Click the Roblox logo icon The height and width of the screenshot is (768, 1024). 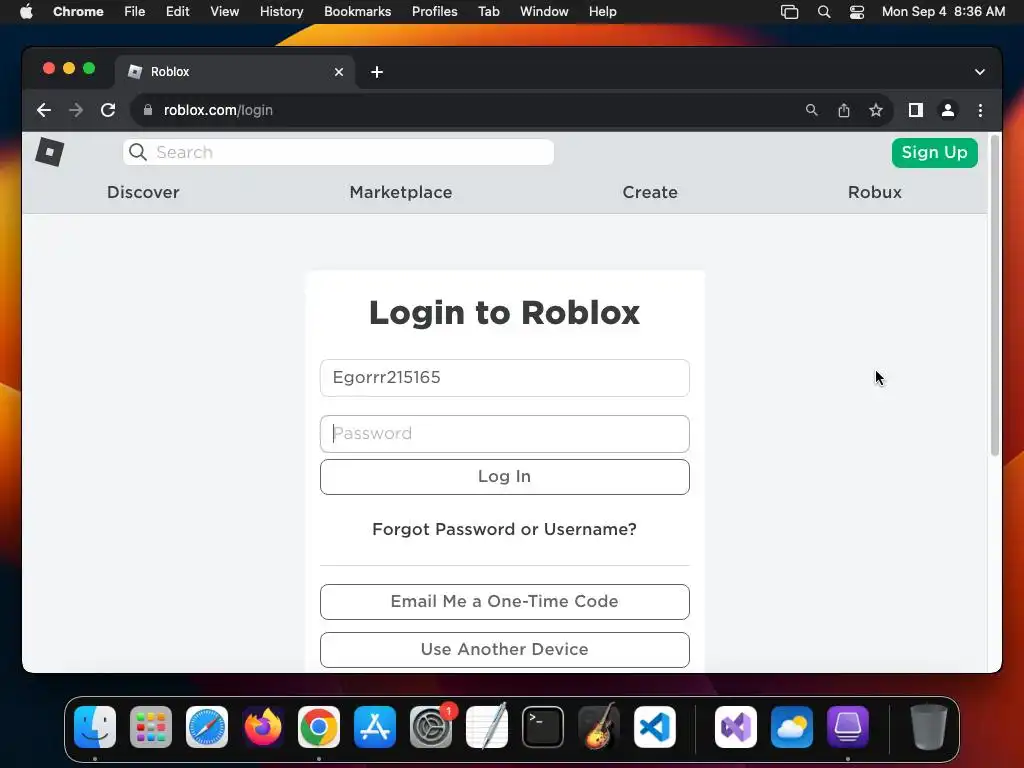[50, 152]
